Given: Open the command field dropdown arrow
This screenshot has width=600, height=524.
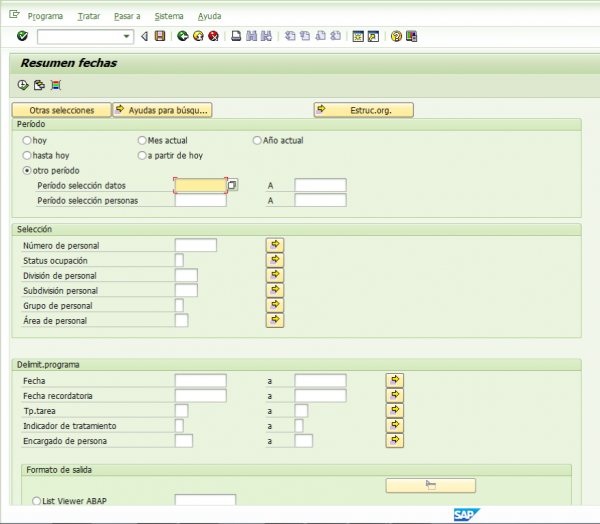Looking at the screenshot, I should [x=127, y=37].
